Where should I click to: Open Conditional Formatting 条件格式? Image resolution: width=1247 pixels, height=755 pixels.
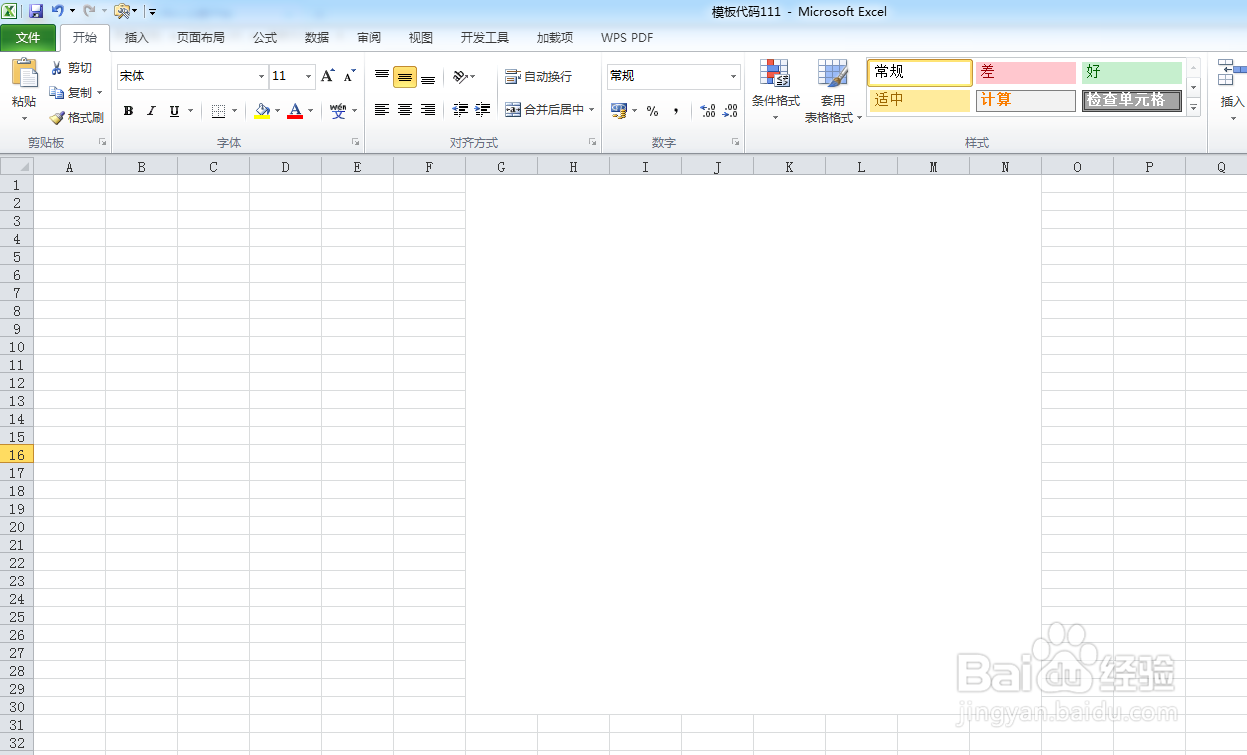pyautogui.click(x=775, y=90)
